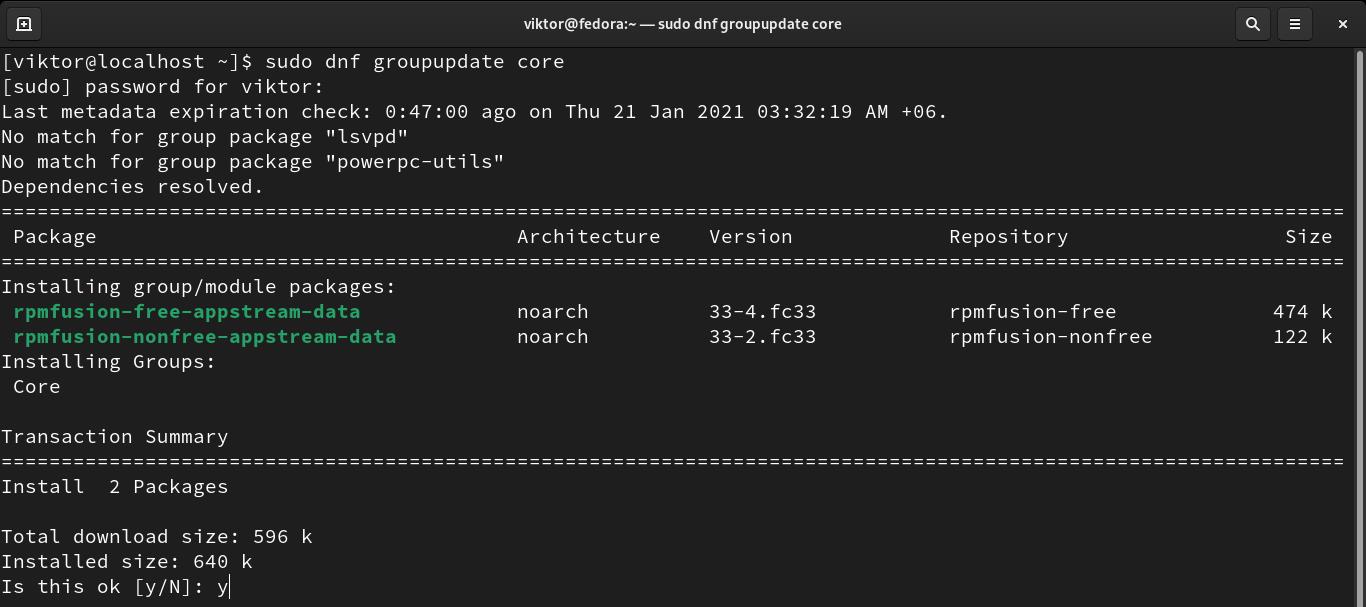Click the Architecture column header
This screenshot has width=1366, height=607.
point(588,237)
